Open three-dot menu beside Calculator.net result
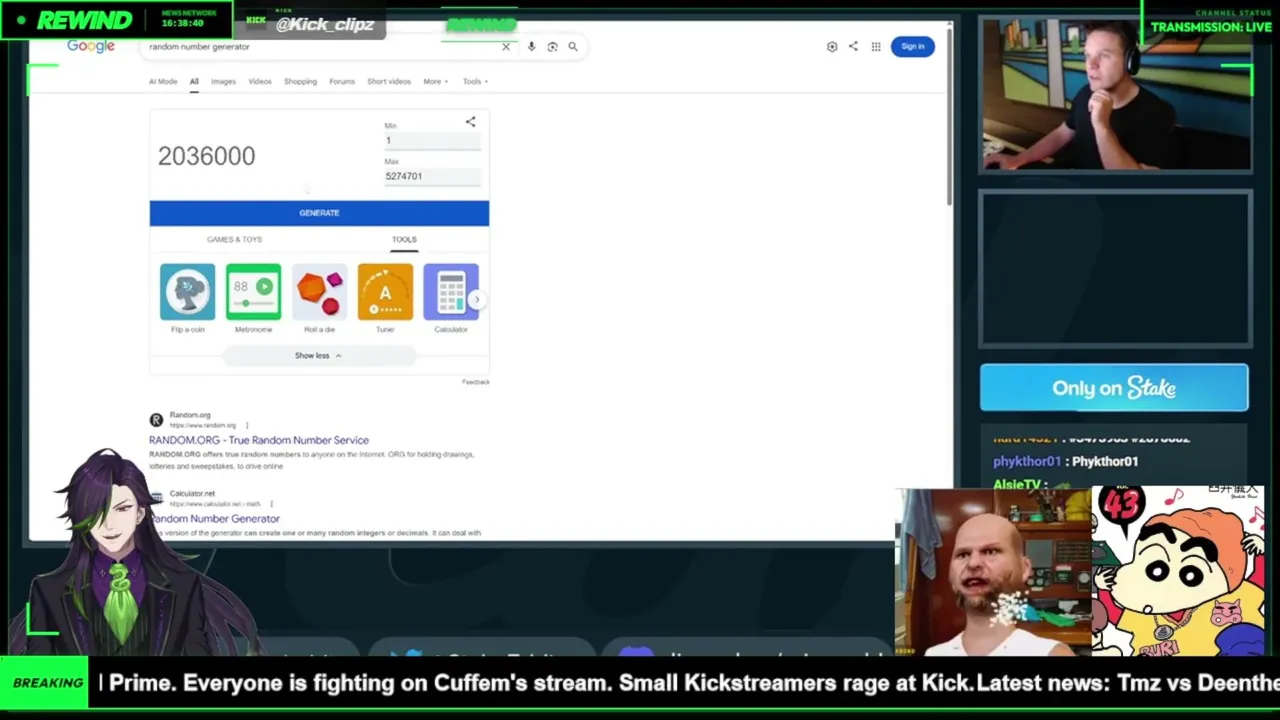1280x720 pixels. pyautogui.click(x=271, y=504)
